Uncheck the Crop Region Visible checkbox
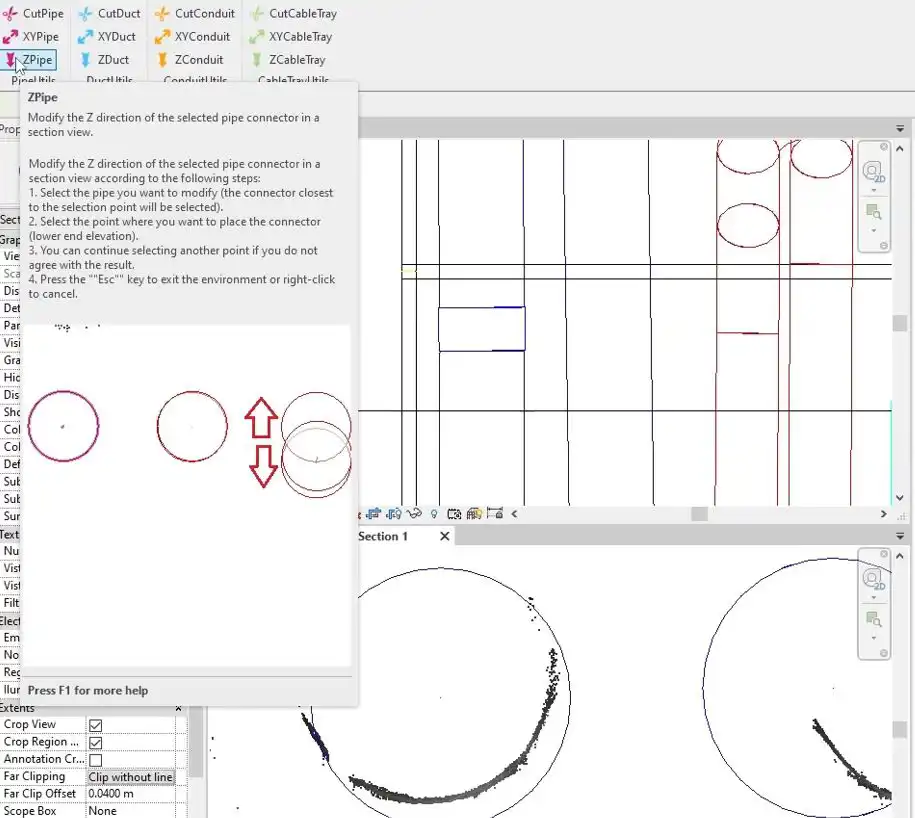Image resolution: width=915 pixels, height=818 pixels. pos(96,743)
